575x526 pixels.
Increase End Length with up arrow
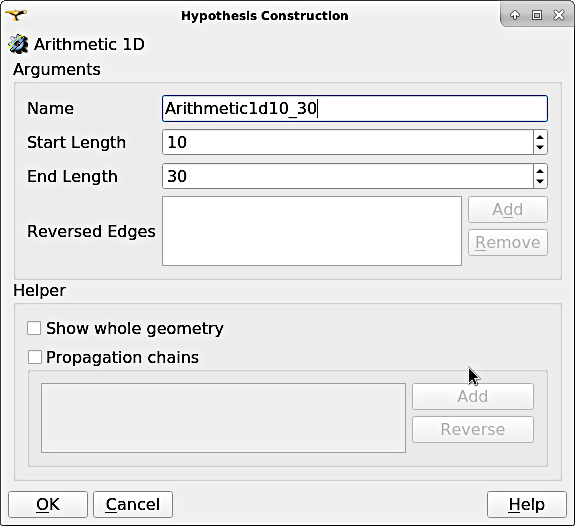click(540, 171)
